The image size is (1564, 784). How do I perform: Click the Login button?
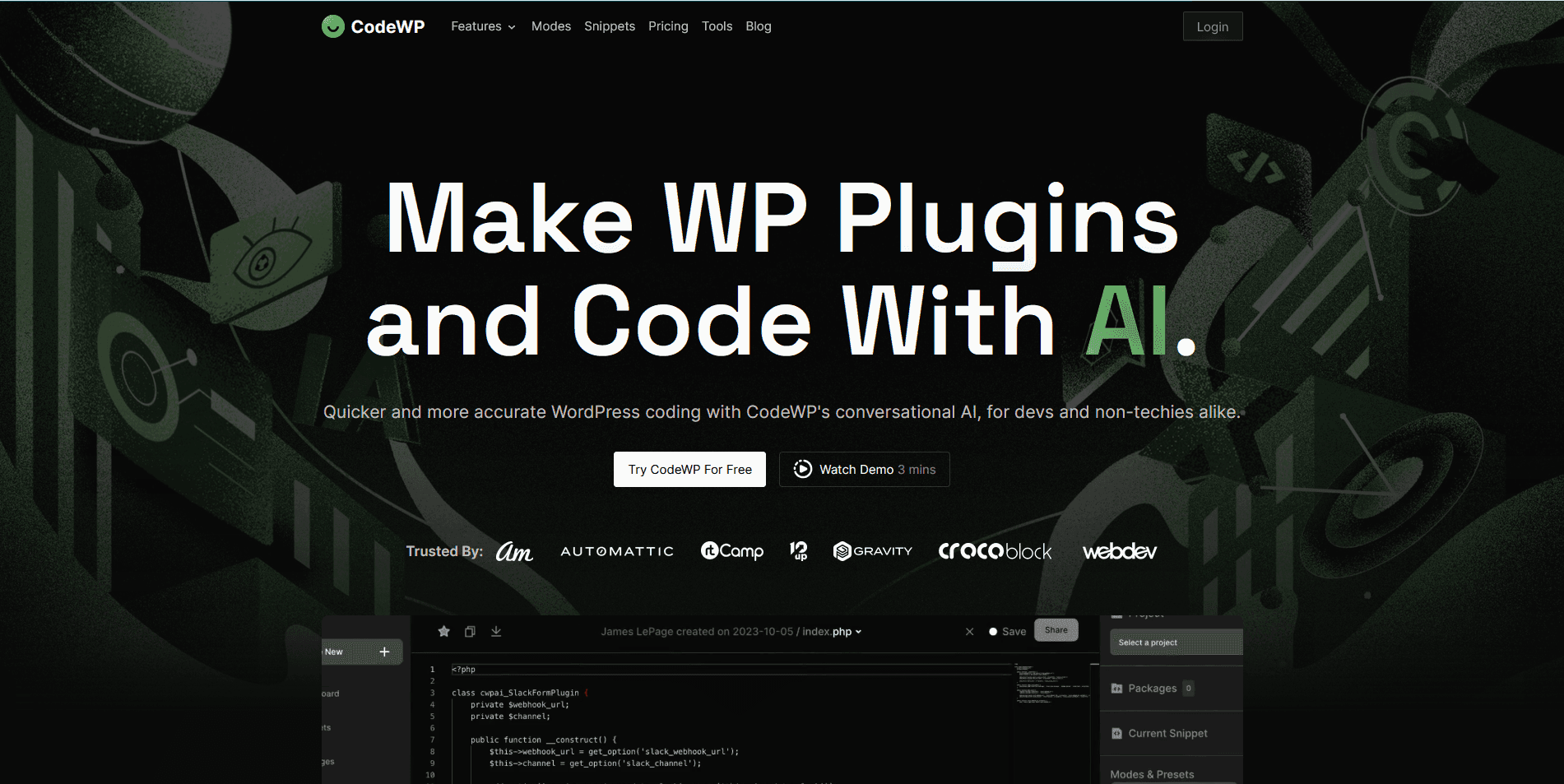pyautogui.click(x=1212, y=26)
